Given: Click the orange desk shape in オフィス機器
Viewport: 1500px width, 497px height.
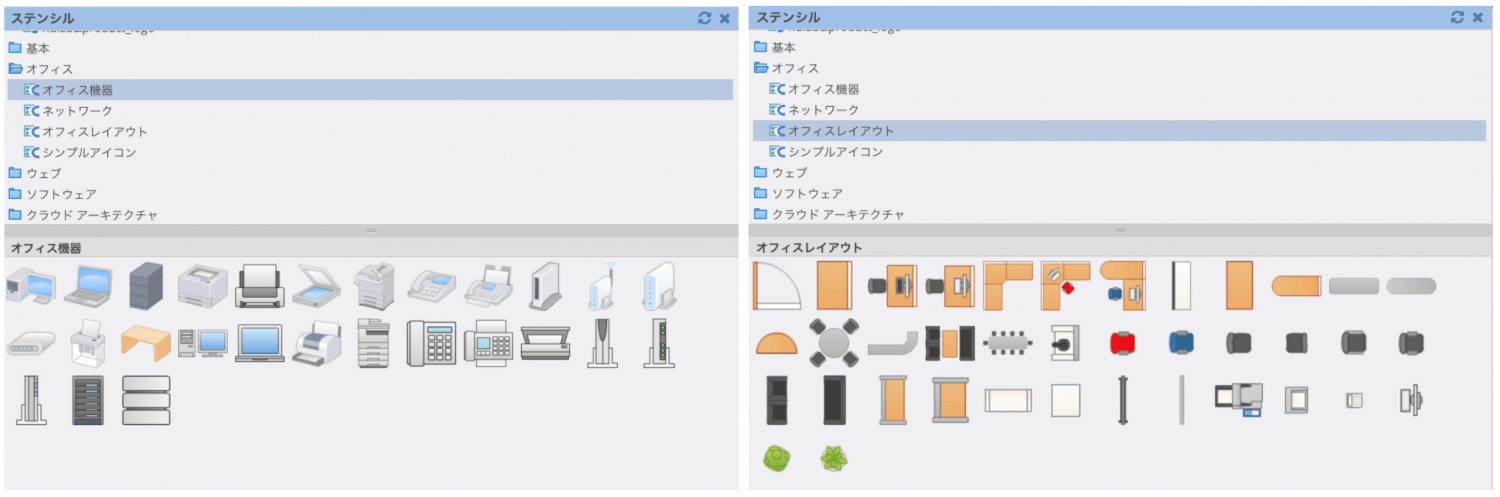Looking at the screenshot, I should tap(145, 343).
